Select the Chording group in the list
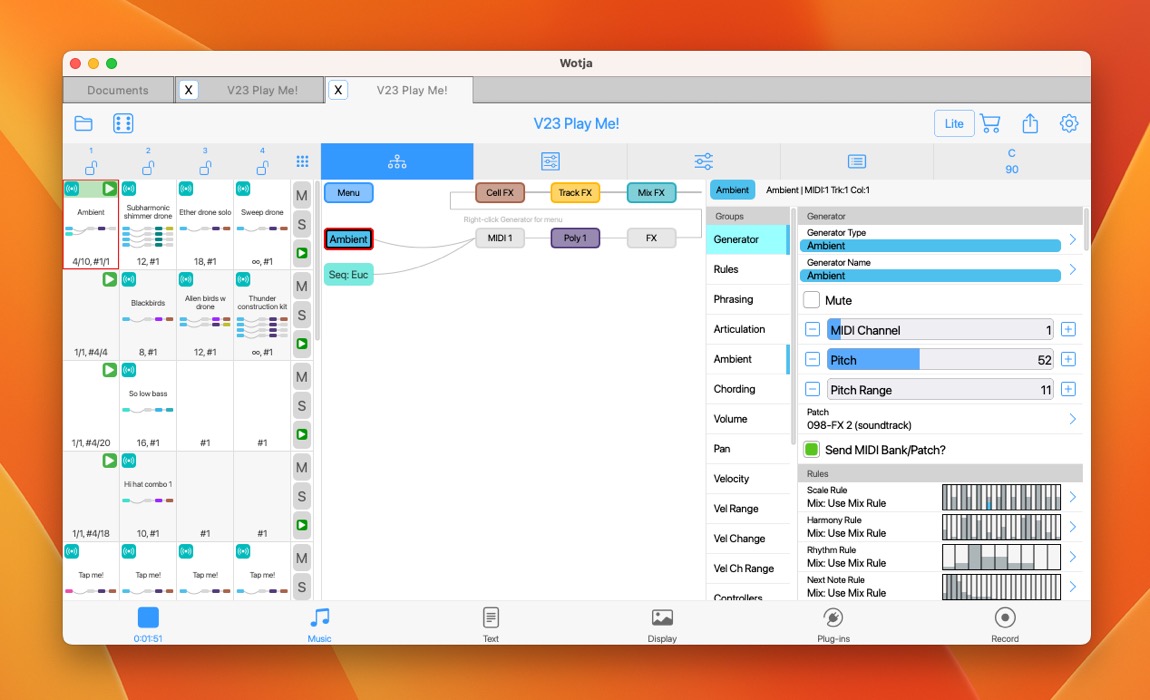 coord(735,389)
